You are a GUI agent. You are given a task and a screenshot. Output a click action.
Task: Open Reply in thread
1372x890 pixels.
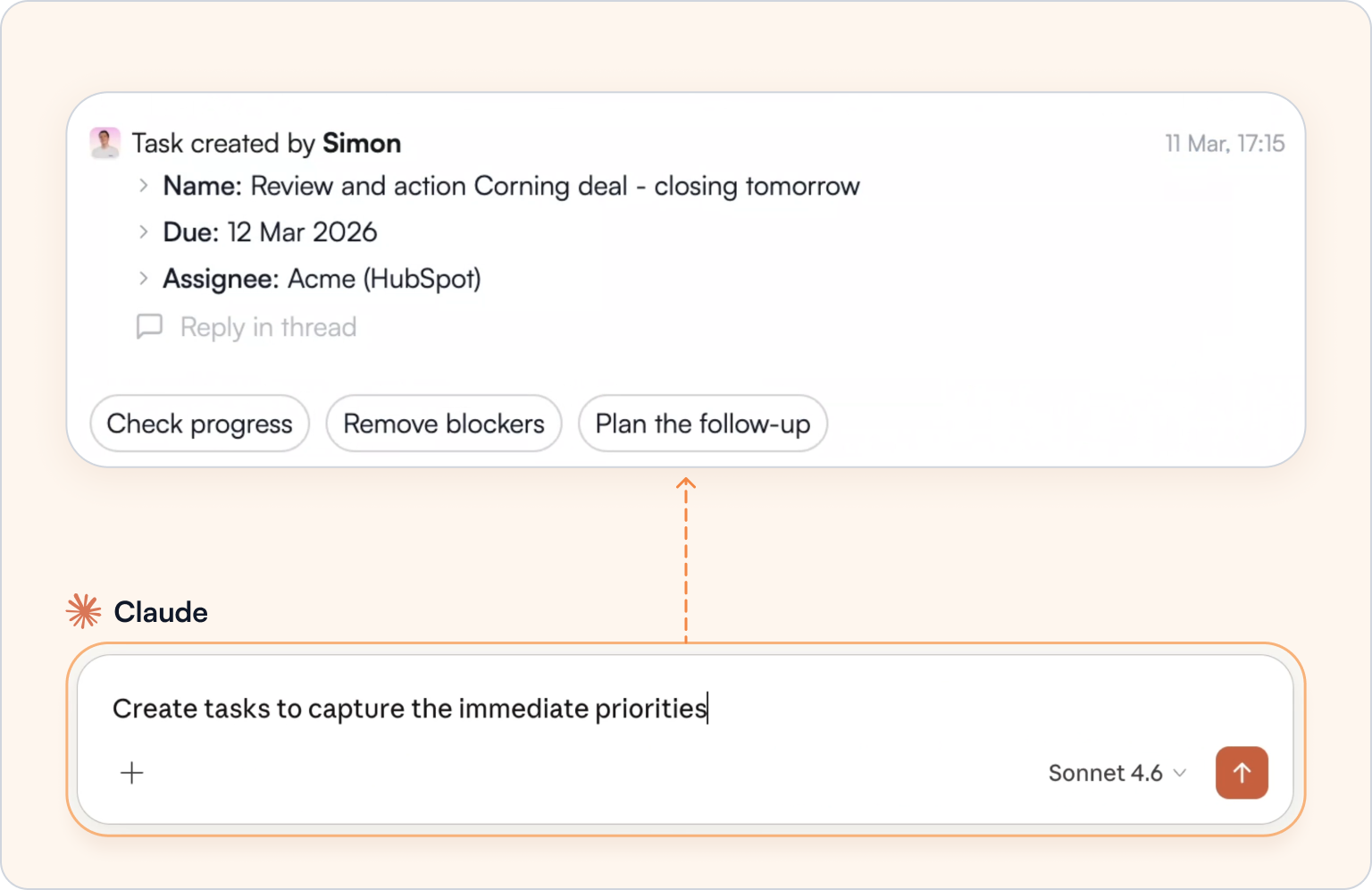(267, 327)
